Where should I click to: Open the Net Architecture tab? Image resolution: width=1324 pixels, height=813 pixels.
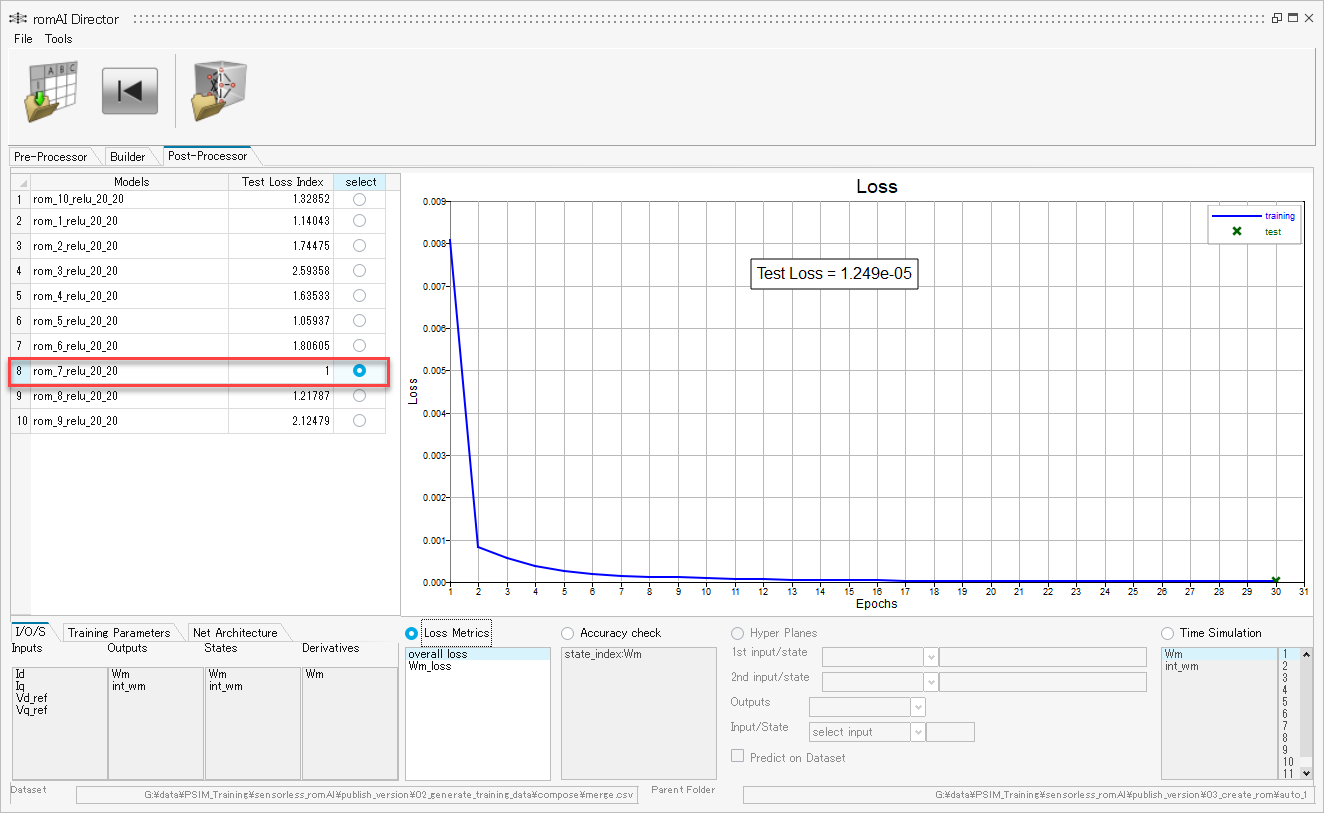click(235, 633)
